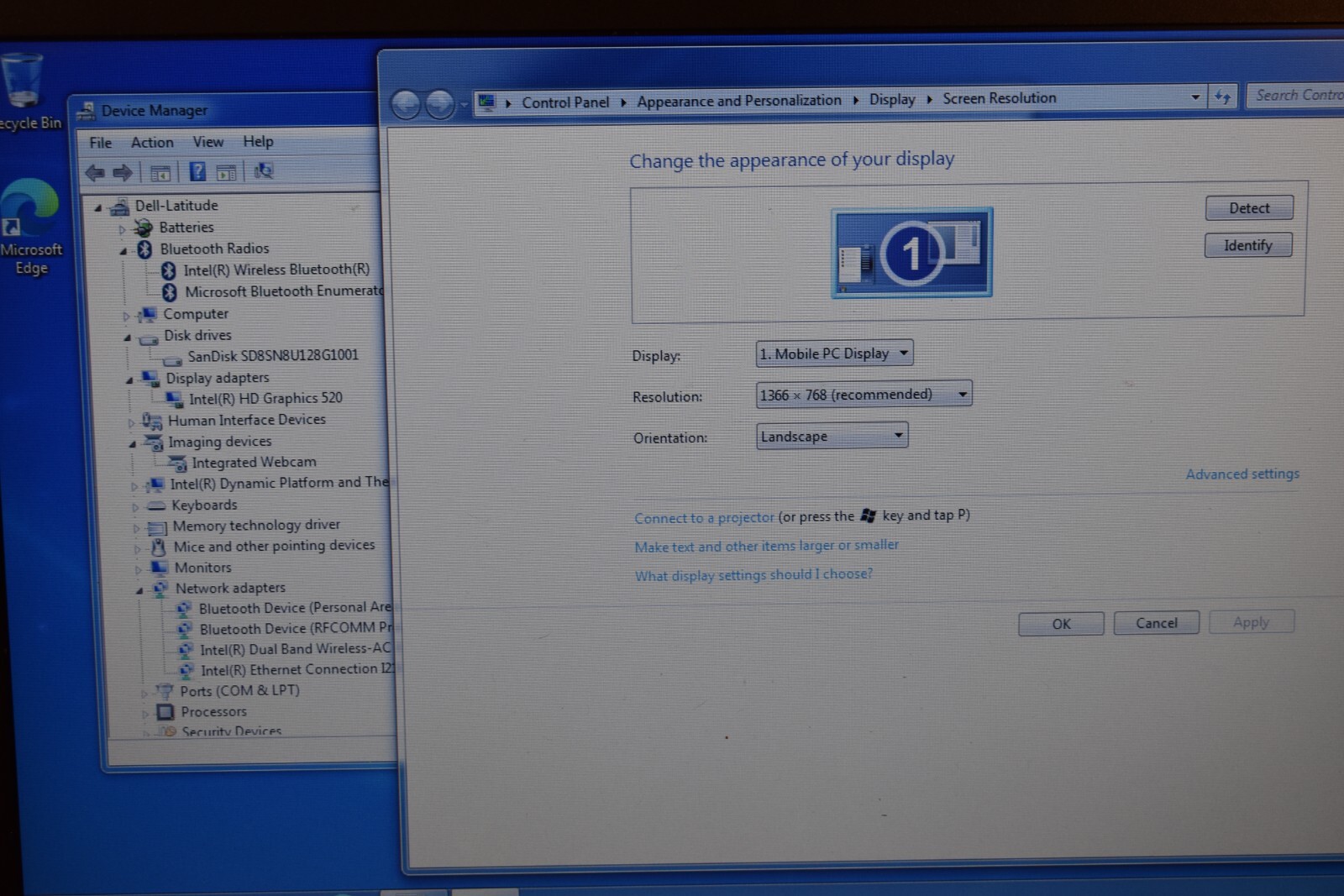Open the Recycle Bin desktop icon

(x=24, y=91)
